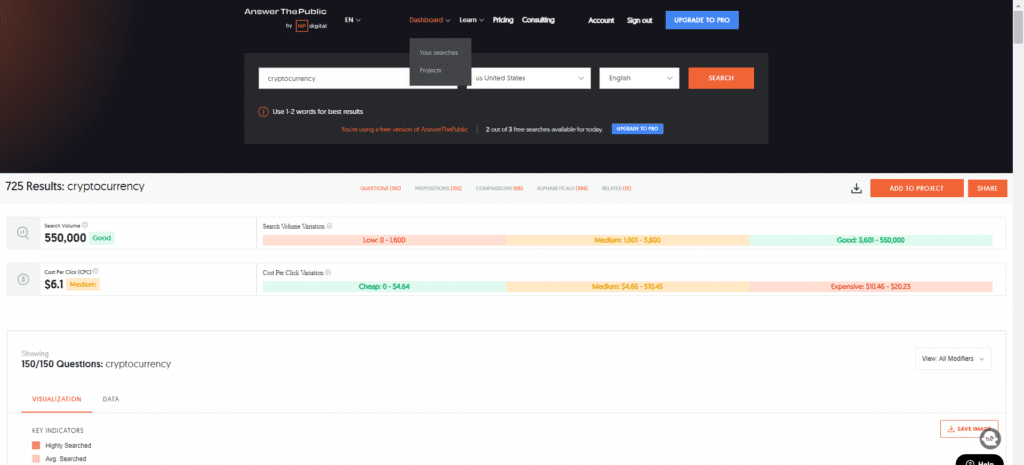Click the Save Image button
The image size is (1024, 465).
point(969,428)
